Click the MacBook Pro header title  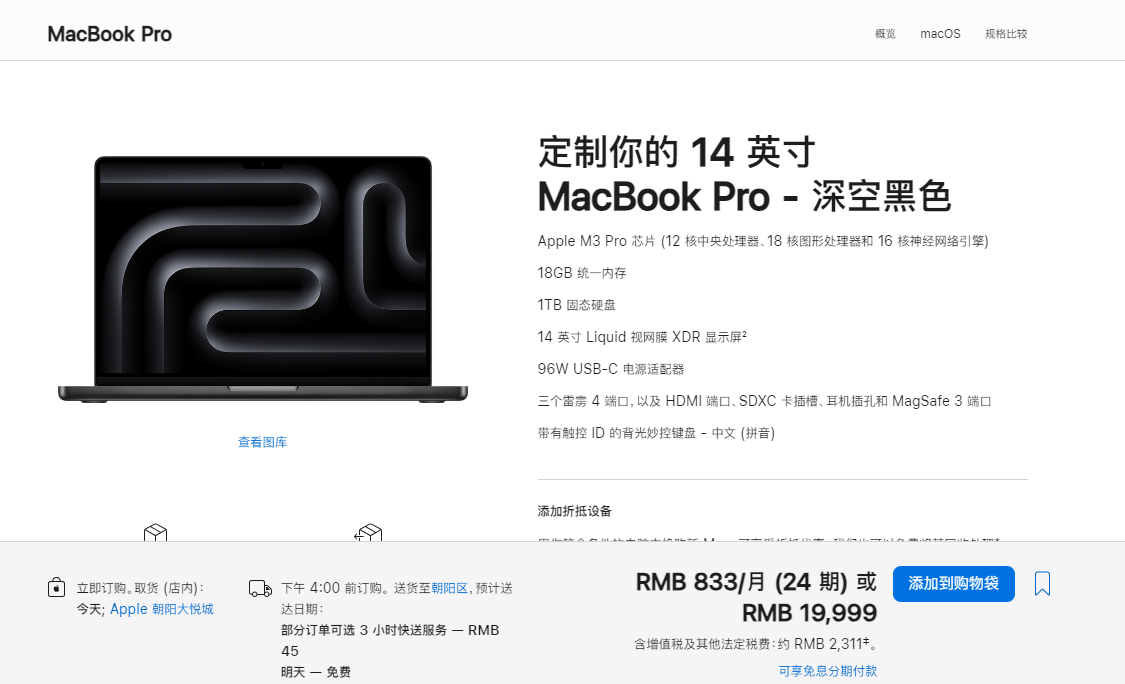coord(110,34)
